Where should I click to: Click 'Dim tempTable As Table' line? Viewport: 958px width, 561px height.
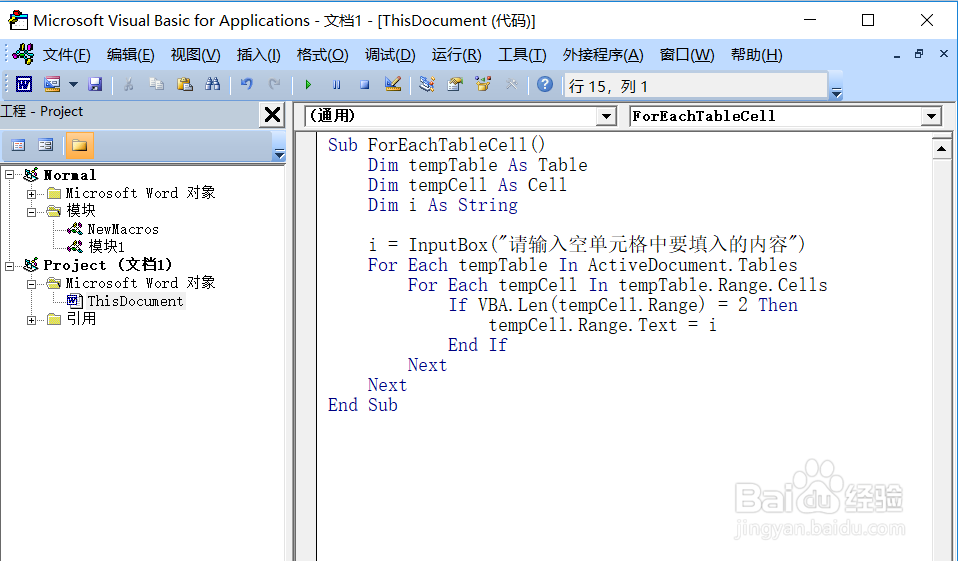click(x=477, y=165)
